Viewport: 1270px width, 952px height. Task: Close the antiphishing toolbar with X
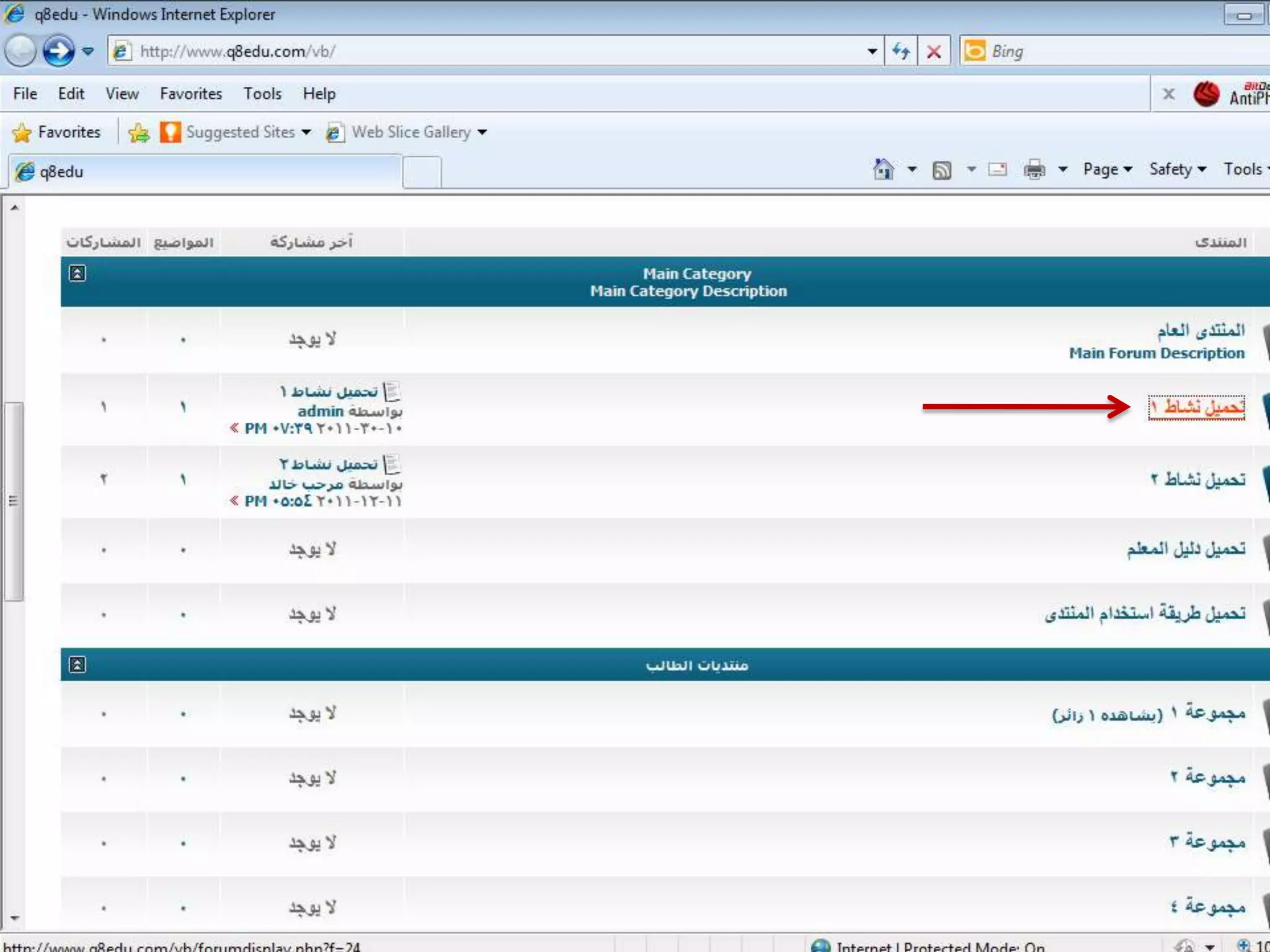1169,94
